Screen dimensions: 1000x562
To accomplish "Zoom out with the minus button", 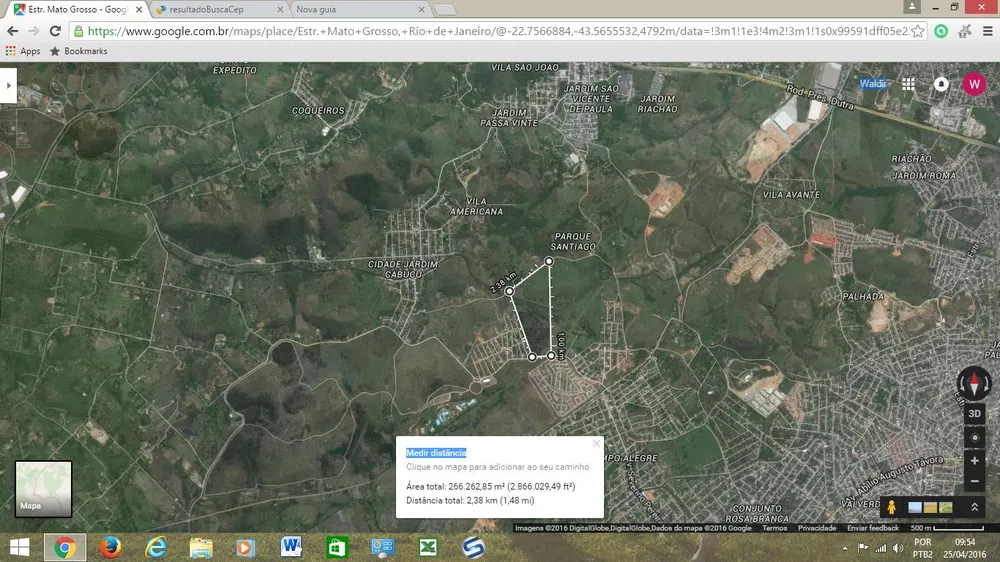I will pos(974,482).
